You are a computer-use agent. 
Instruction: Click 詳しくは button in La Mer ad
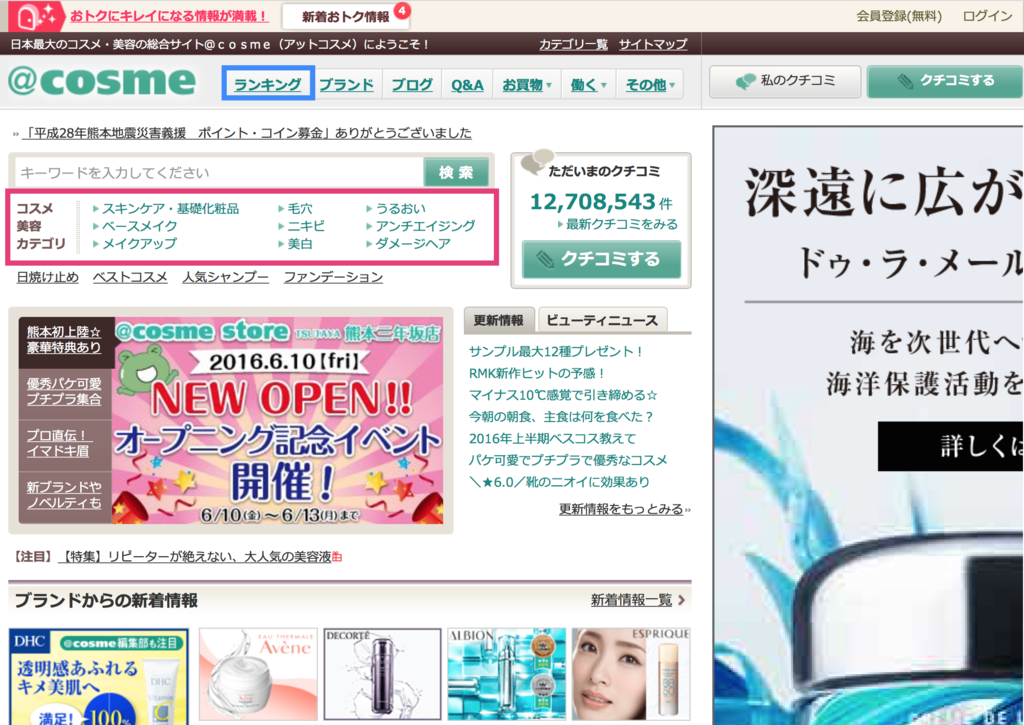pyautogui.click(x=951, y=446)
